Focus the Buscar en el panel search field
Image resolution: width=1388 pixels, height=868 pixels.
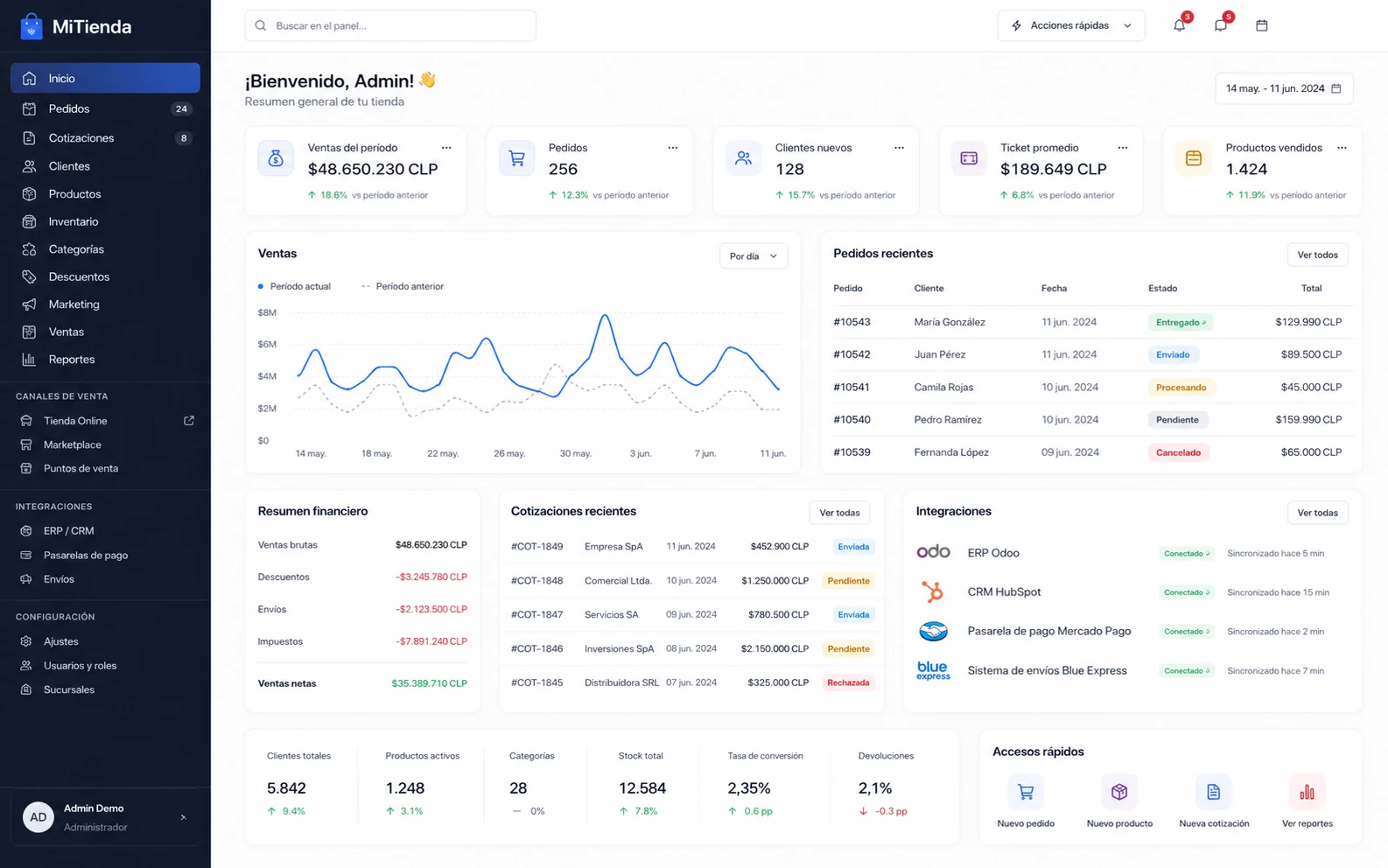coord(390,25)
